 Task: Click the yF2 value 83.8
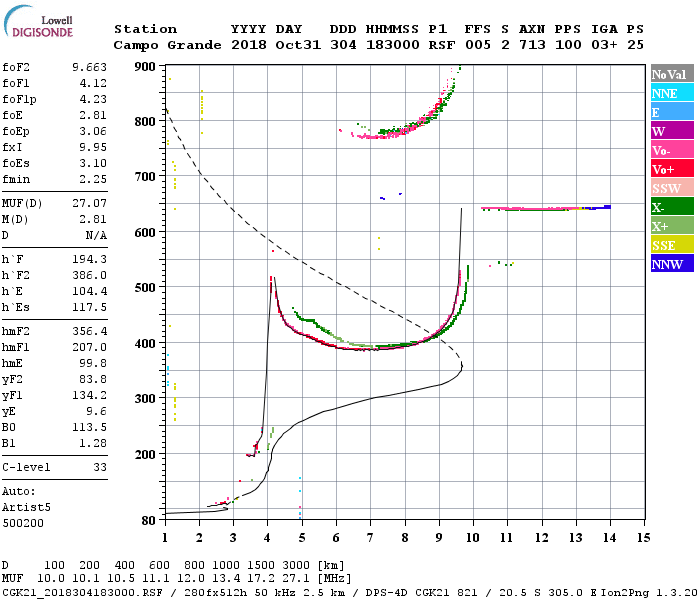pyautogui.click(x=93, y=380)
